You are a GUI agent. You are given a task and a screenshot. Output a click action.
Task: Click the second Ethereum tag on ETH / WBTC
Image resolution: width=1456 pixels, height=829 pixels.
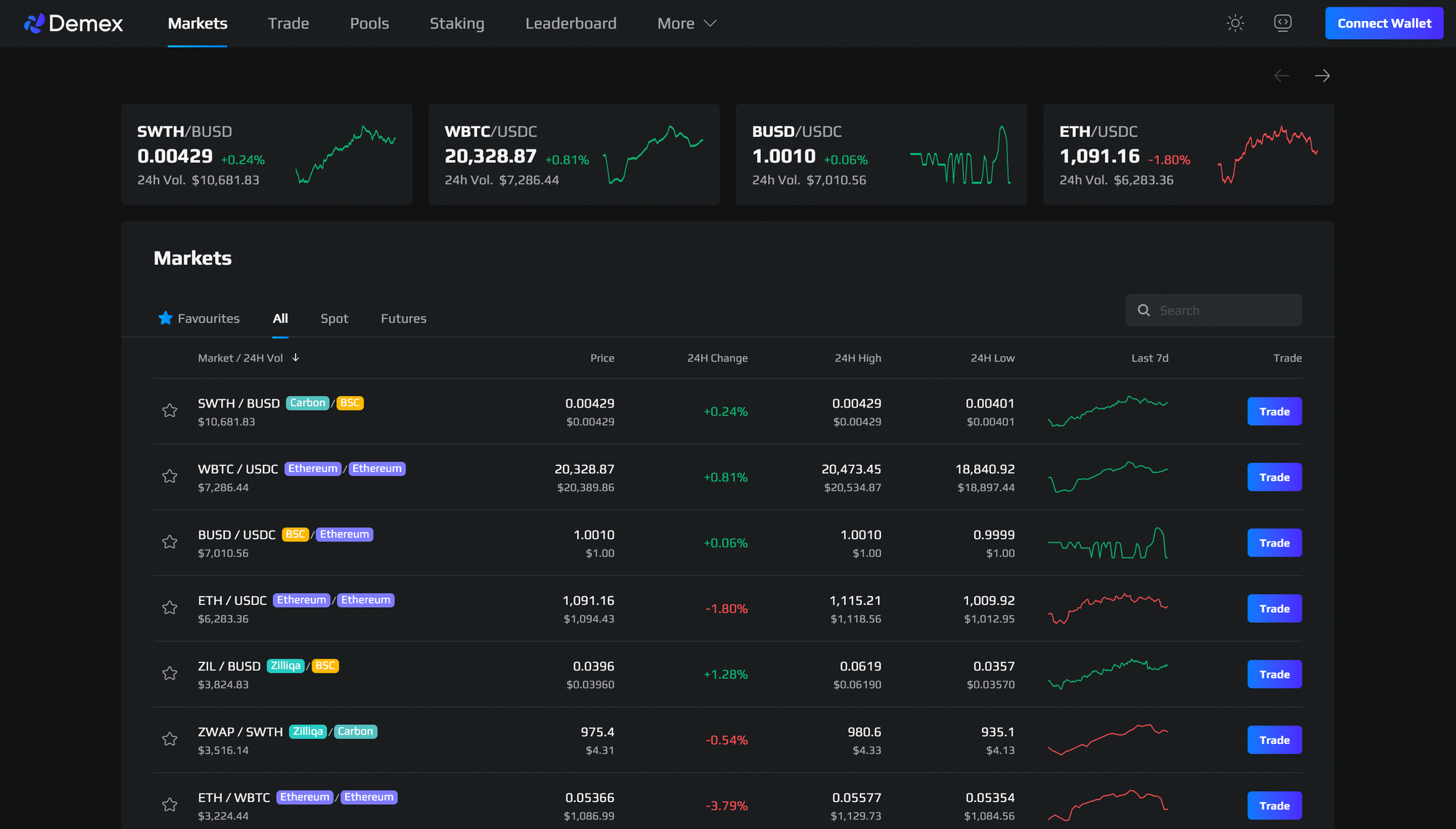pyautogui.click(x=369, y=797)
